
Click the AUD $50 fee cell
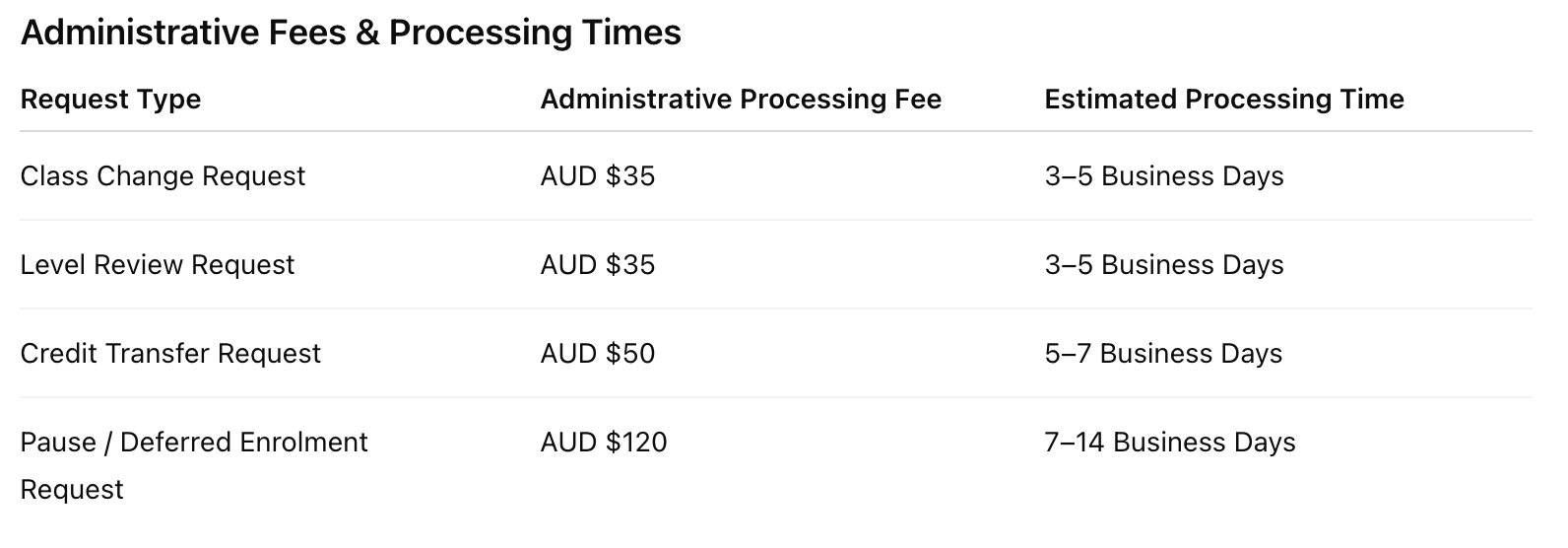pos(598,354)
